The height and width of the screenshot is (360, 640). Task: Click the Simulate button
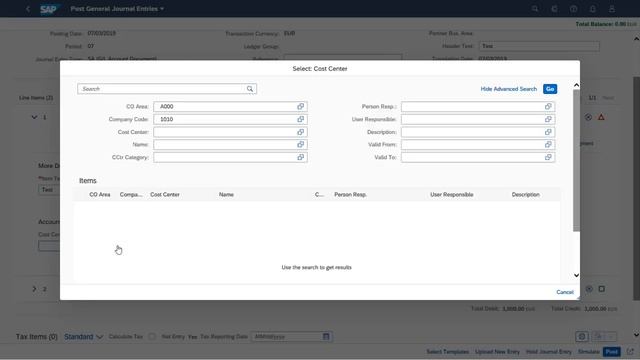click(x=588, y=351)
